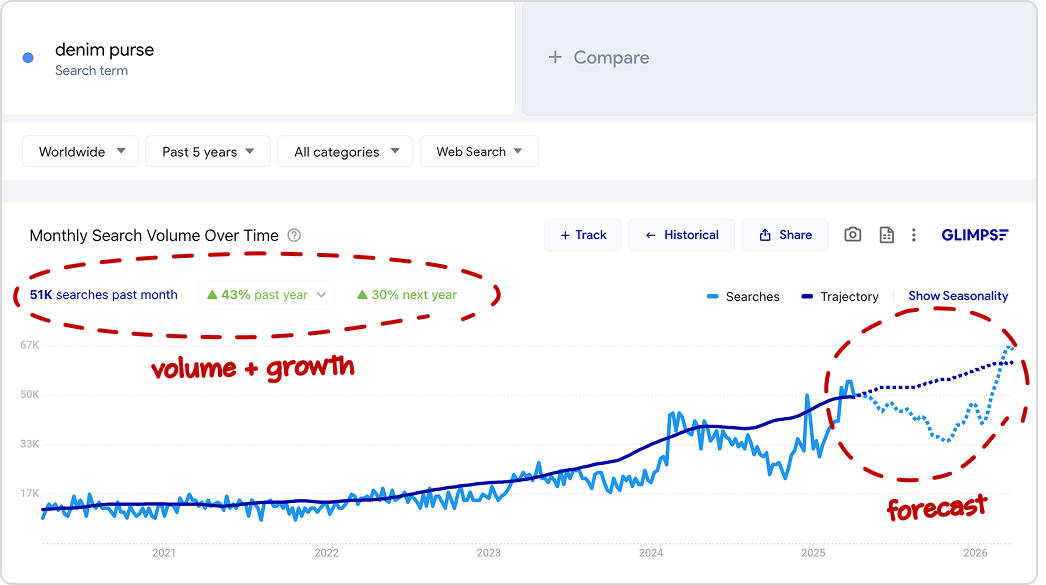This screenshot has width=1046, height=585.
Task: Click the Glimpse logo
Action: point(974,235)
